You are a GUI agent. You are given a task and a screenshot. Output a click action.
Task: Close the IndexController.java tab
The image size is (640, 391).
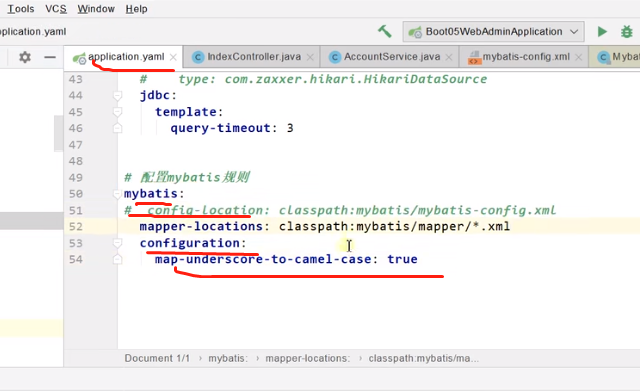coord(310,57)
